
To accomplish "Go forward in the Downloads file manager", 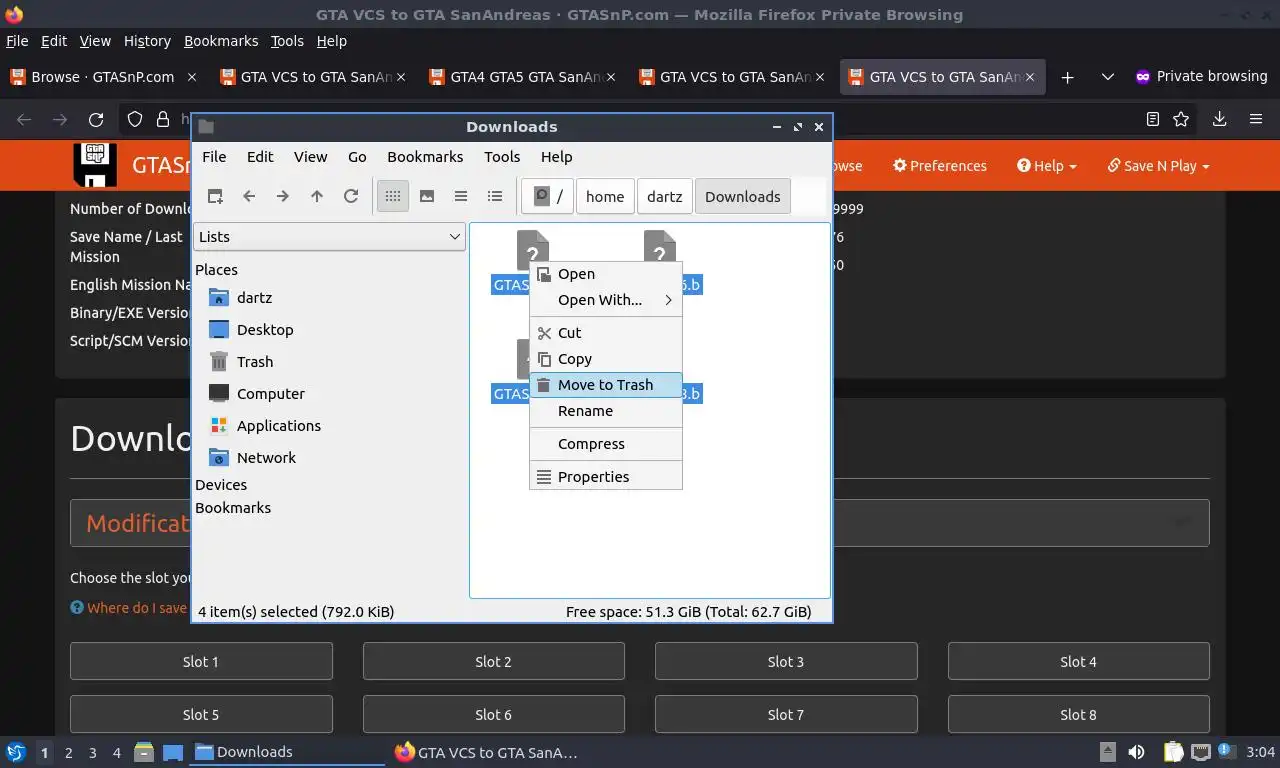I will (x=283, y=196).
